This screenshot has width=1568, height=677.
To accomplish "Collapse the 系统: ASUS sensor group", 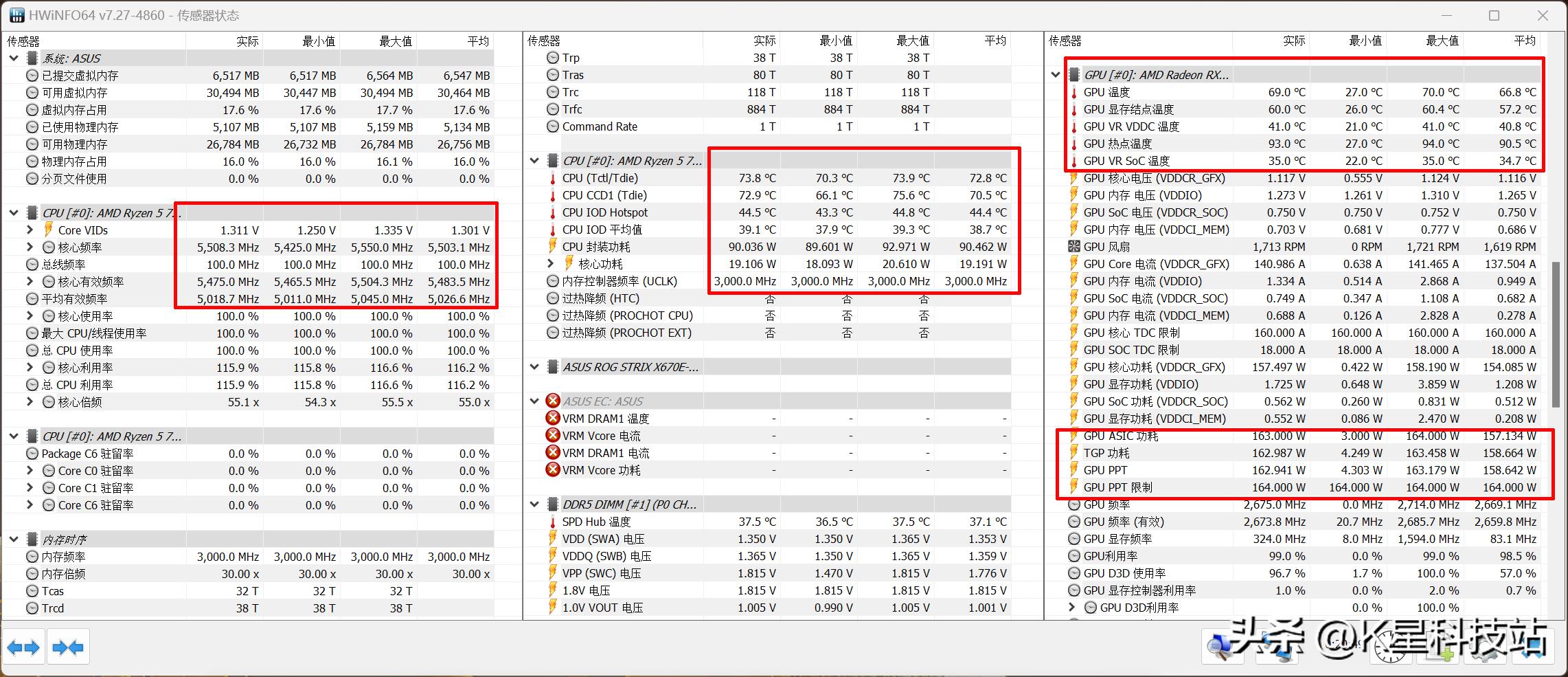I will (14, 58).
